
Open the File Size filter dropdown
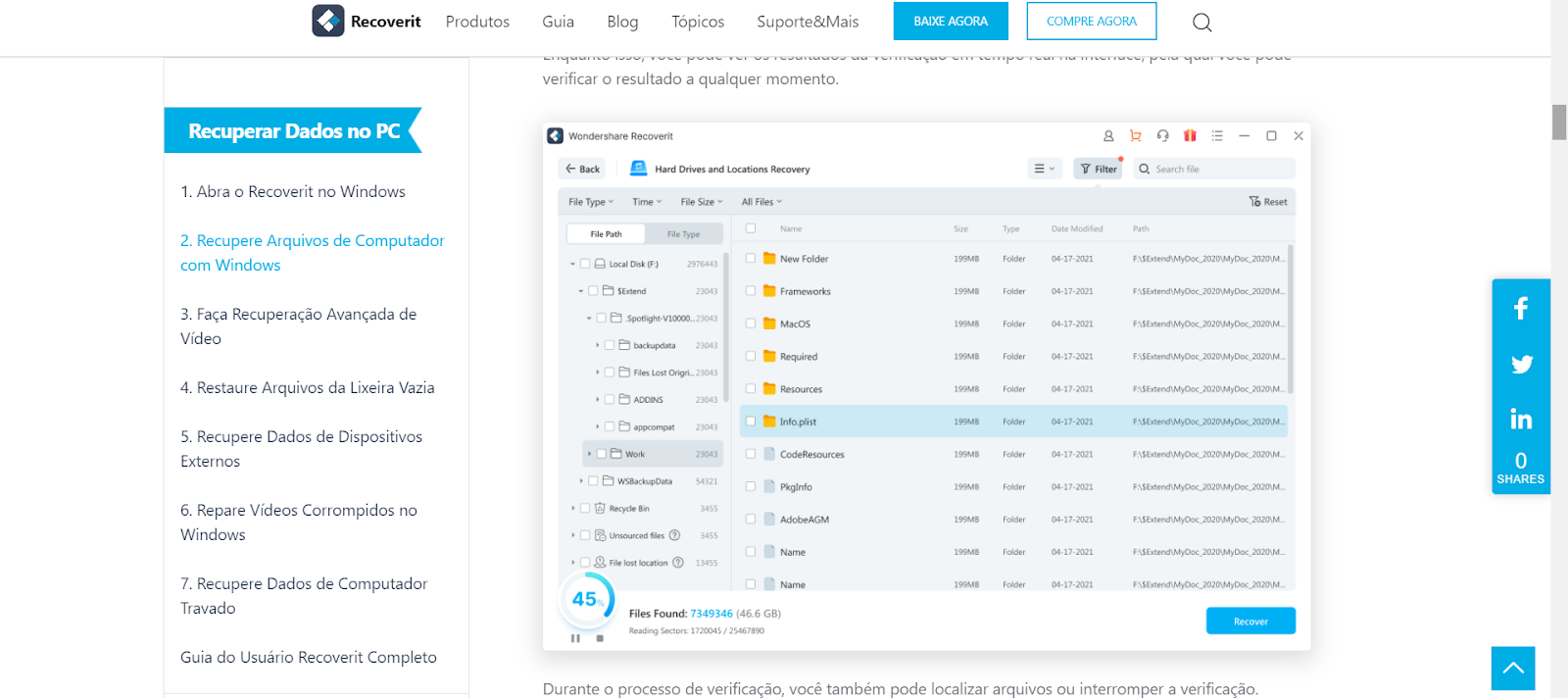click(x=702, y=202)
